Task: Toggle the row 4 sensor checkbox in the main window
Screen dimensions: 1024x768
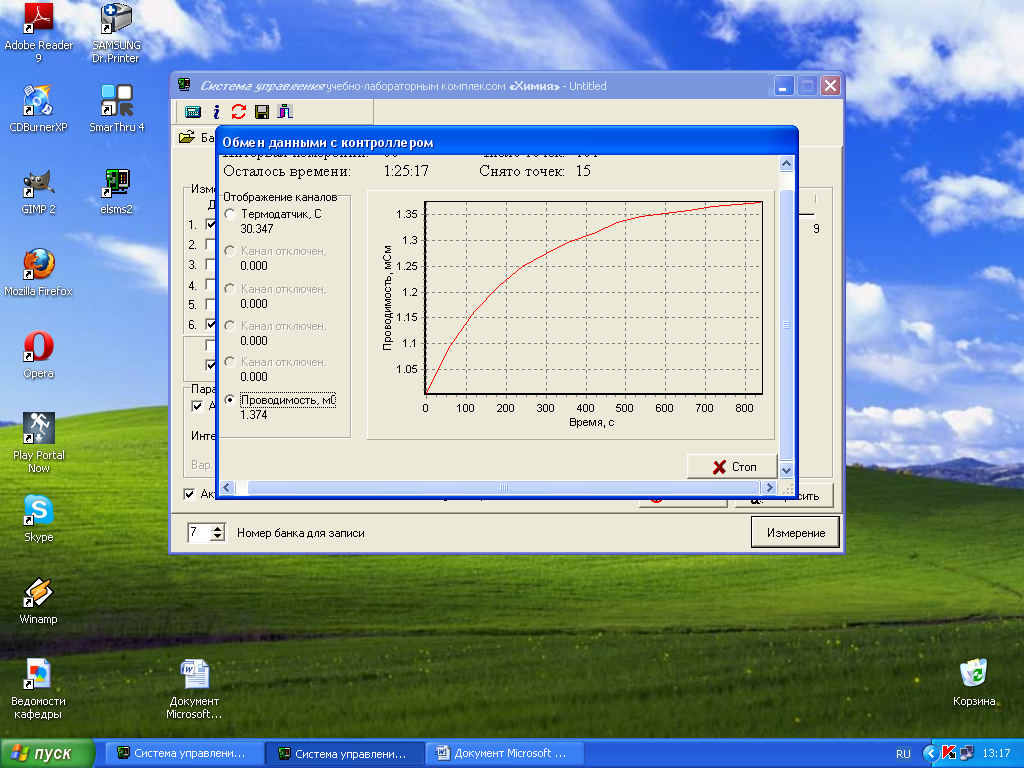Action: coord(210,285)
